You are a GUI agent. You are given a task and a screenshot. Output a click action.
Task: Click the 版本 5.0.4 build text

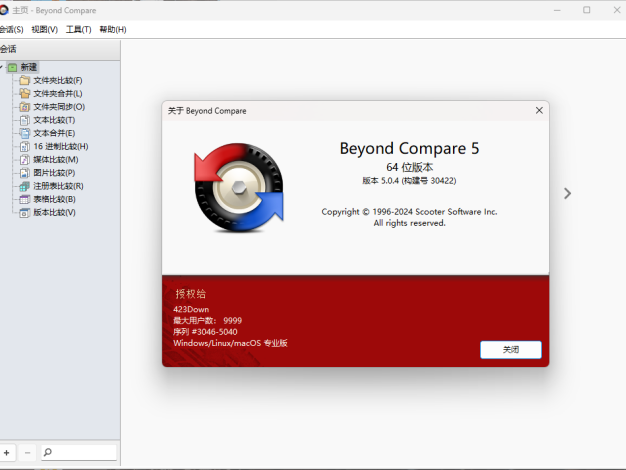coord(409,180)
